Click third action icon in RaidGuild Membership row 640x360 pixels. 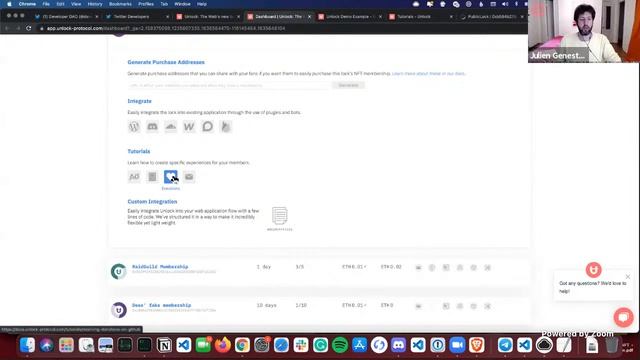446,268
